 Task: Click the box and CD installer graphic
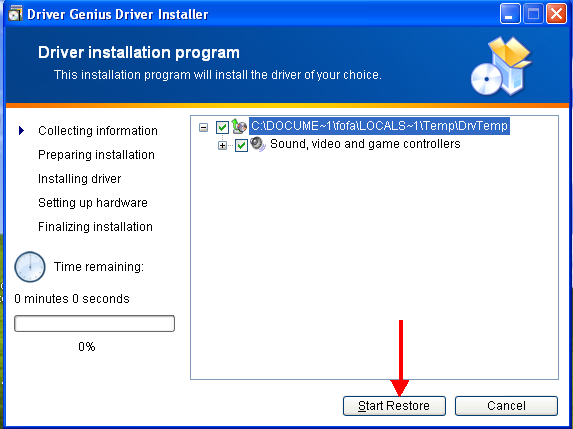click(501, 66)
